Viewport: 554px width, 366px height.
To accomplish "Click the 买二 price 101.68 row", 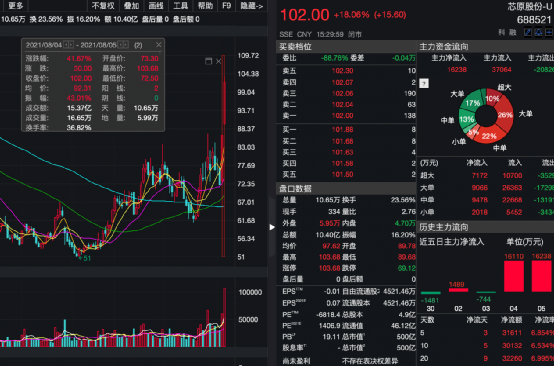I will (x=346, y=141).
